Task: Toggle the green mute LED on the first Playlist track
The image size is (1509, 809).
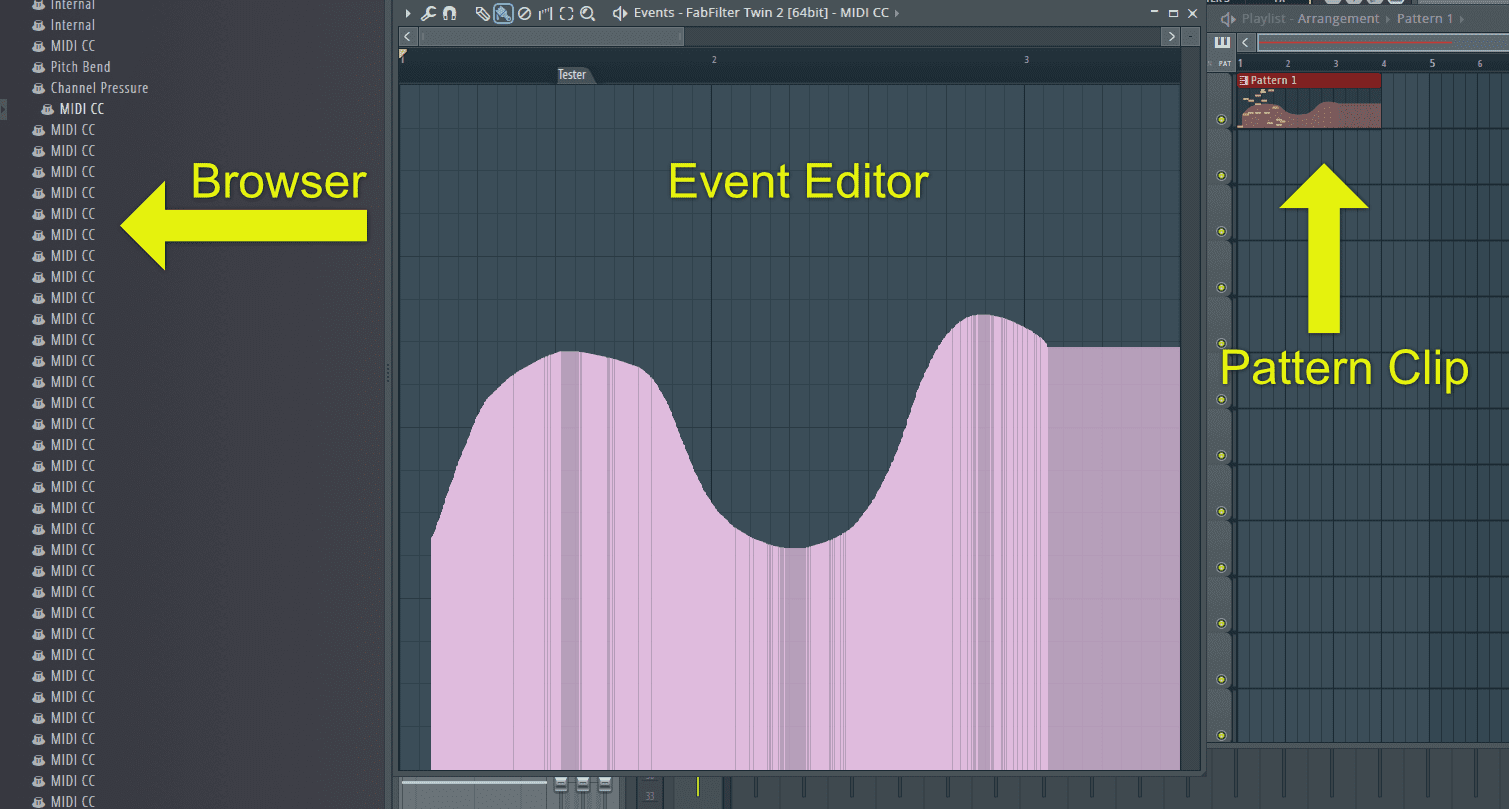Action: coord(1221,119)
